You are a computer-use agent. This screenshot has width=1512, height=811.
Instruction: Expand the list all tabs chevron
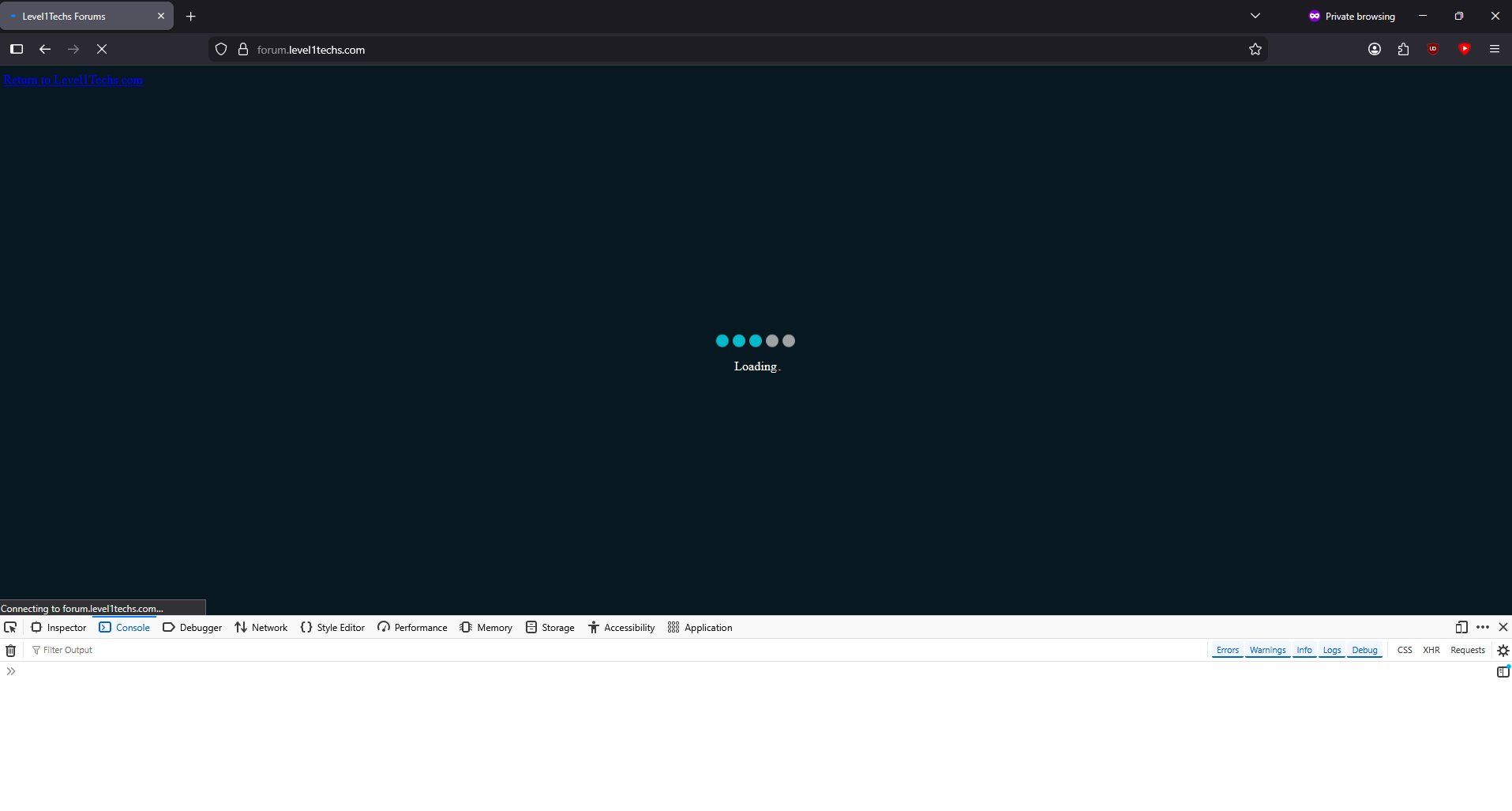tap(1255, 16)
